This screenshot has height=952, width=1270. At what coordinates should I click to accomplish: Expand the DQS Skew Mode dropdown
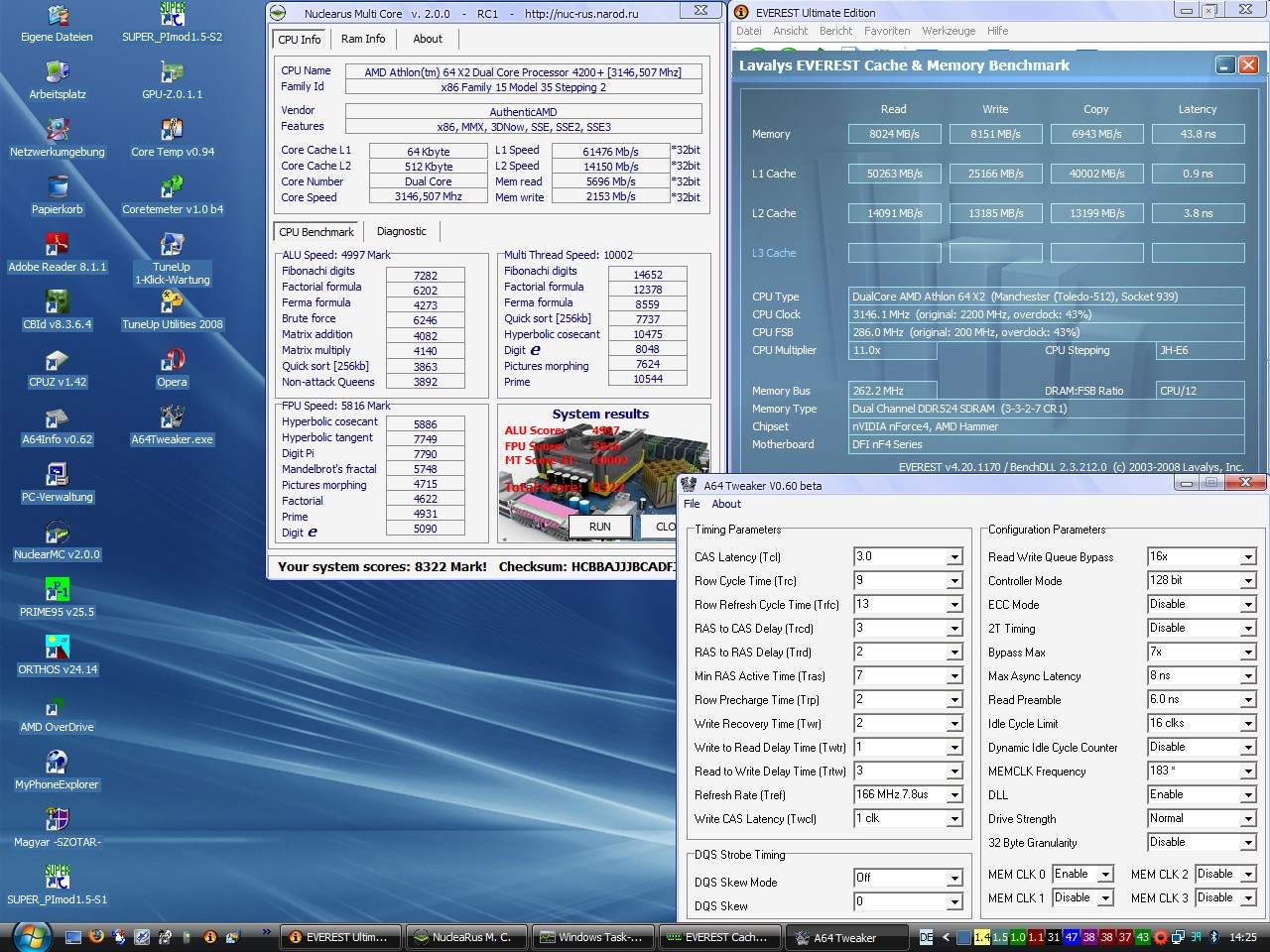coord(953,879)
